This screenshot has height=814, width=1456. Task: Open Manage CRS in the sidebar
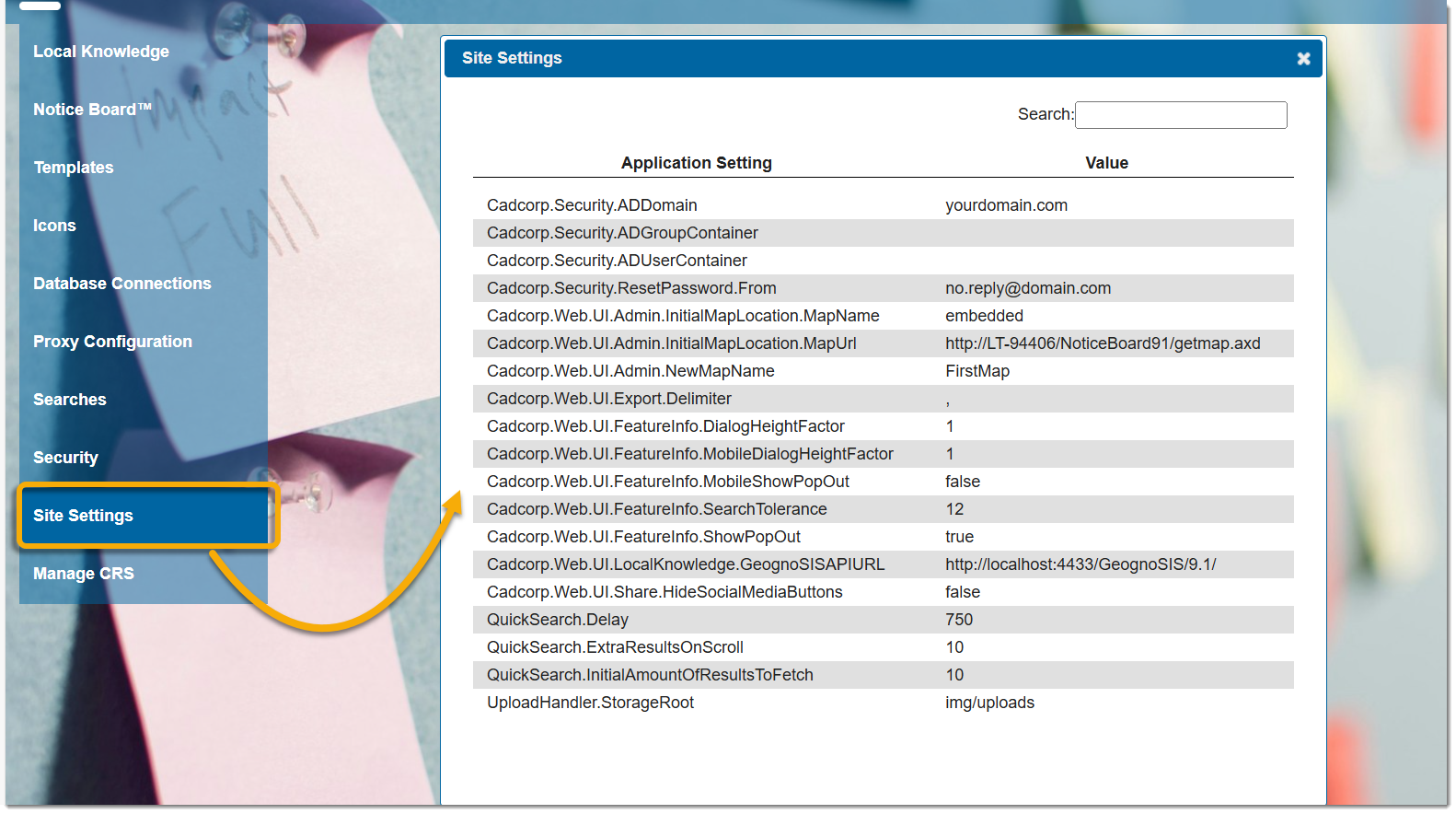pyautogui.click(x=84, y=574)
